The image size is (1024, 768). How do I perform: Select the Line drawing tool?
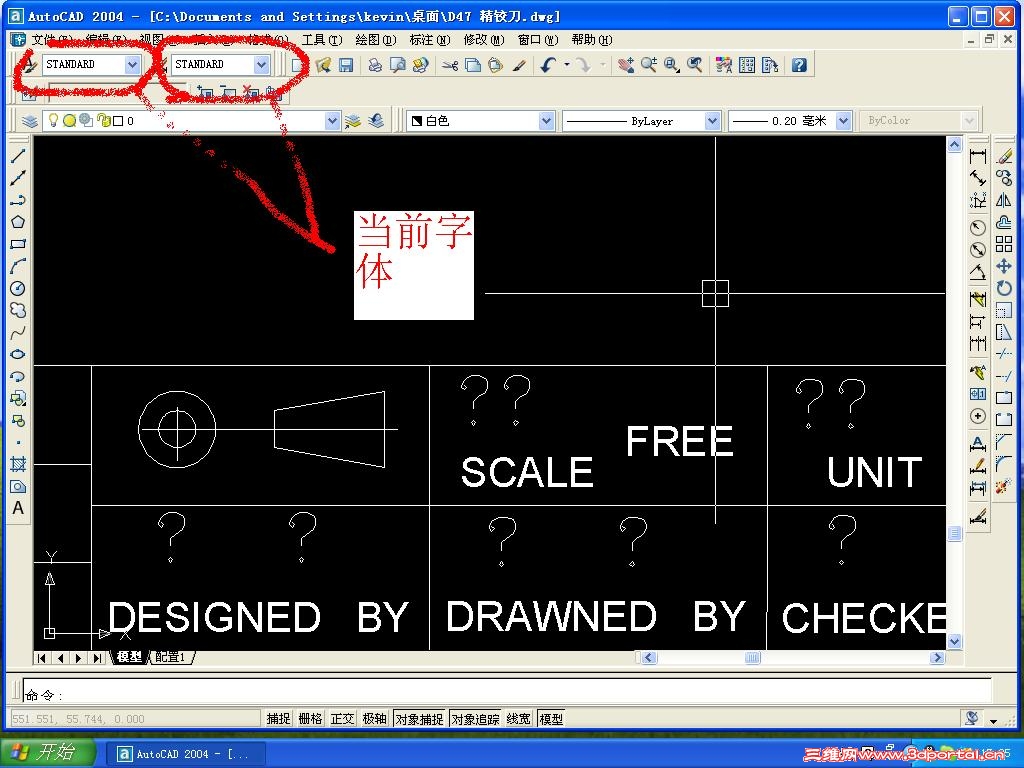coord(18,155)
